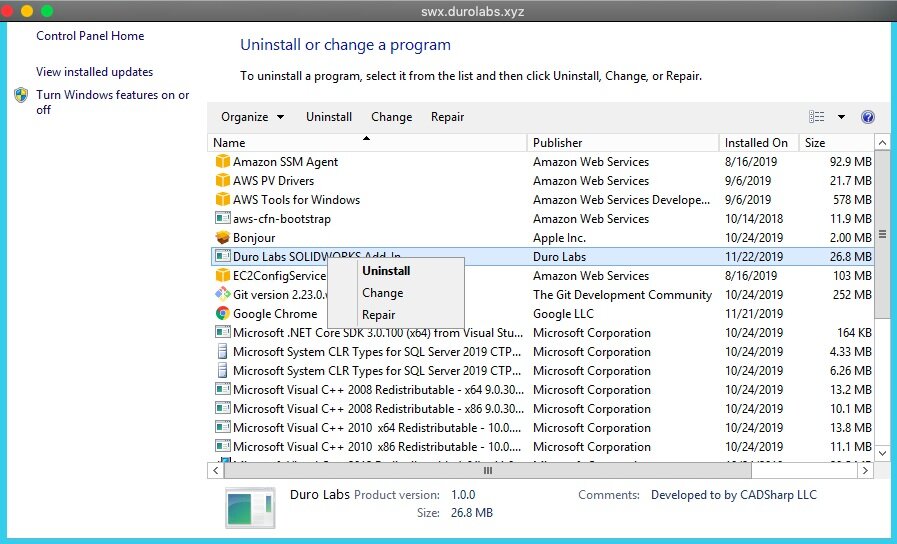Viewport: 897px width, 544px height.
Task: Click the macOS green maximize button
Action: pyautogui.click(x=47, y=11)
